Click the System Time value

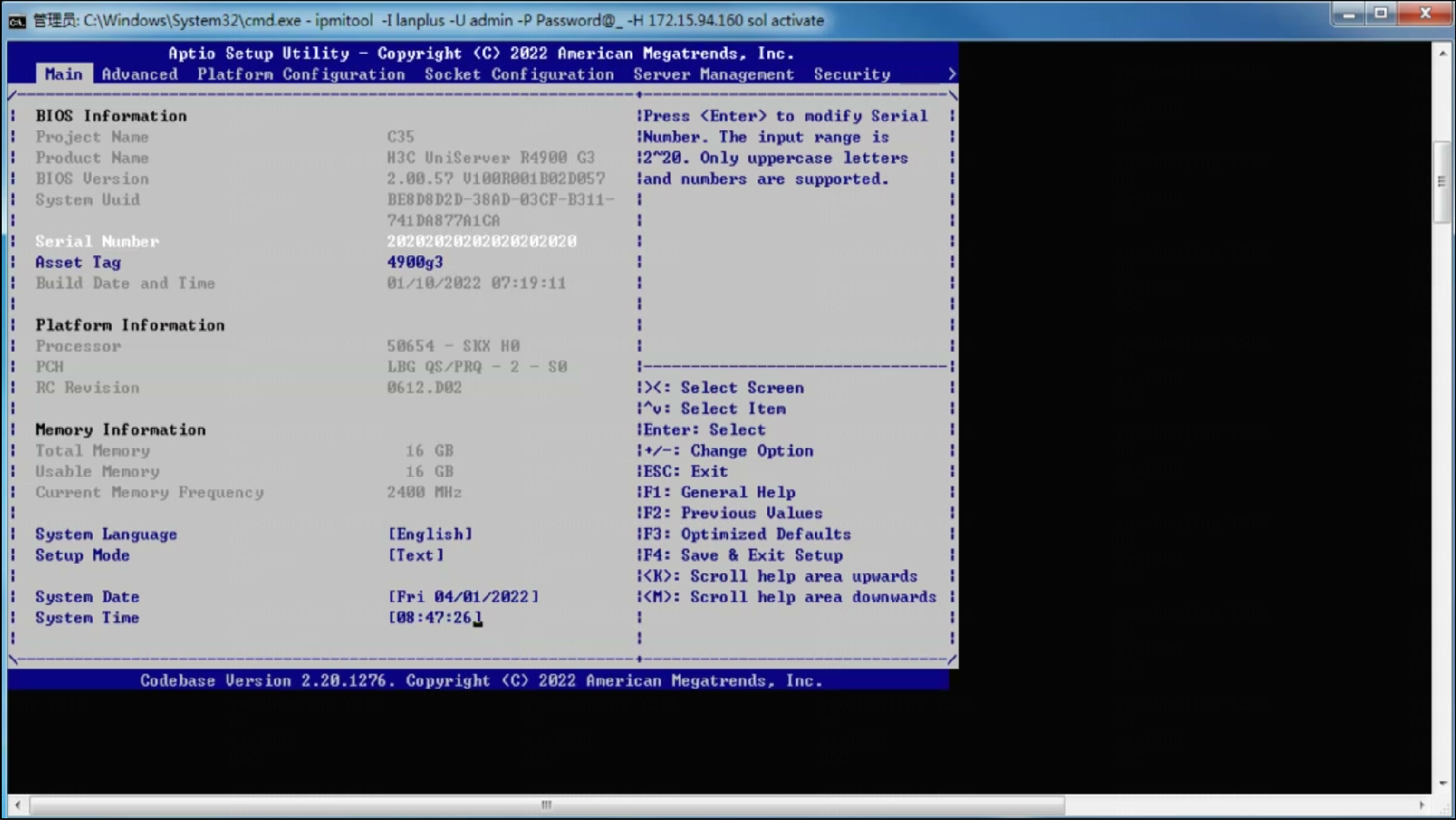point(435,618)
